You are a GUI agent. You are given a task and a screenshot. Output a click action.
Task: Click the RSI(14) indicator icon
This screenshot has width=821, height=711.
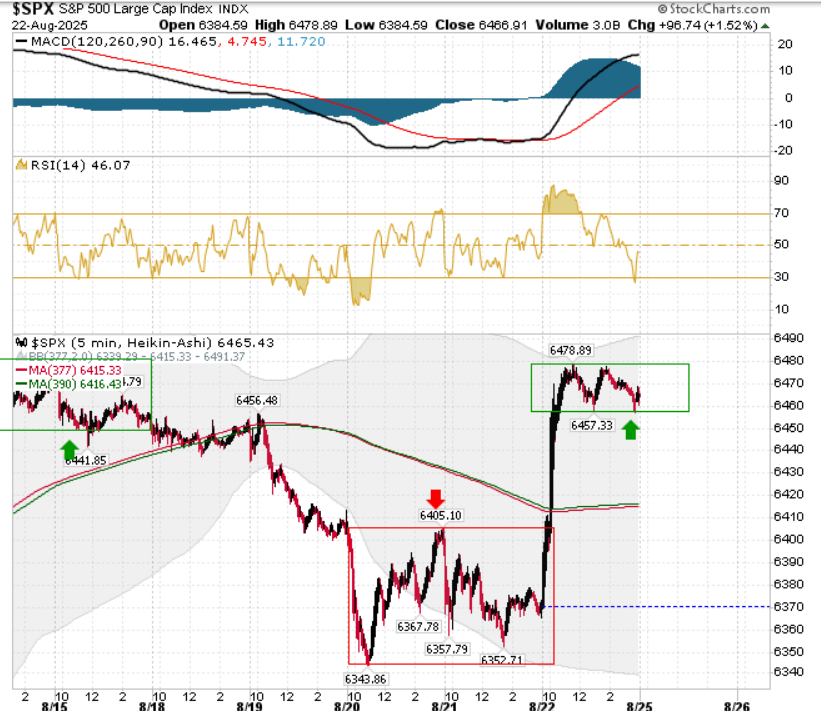(x=21, y=165)
